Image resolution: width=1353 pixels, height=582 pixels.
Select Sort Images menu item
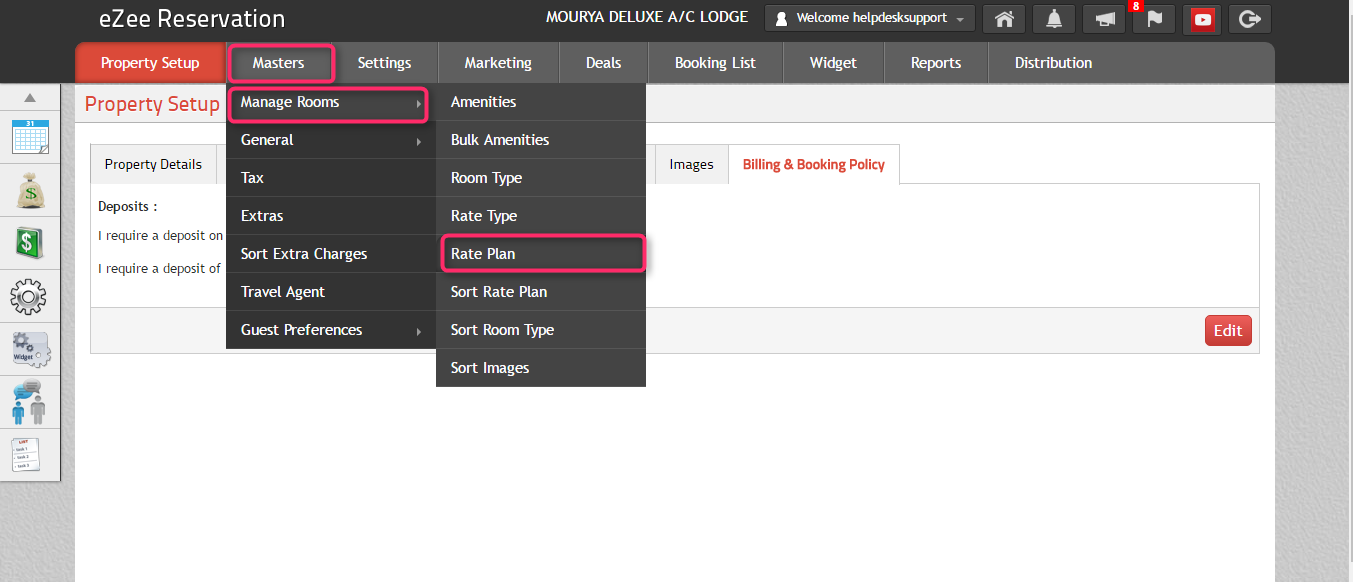coord(541,368)
